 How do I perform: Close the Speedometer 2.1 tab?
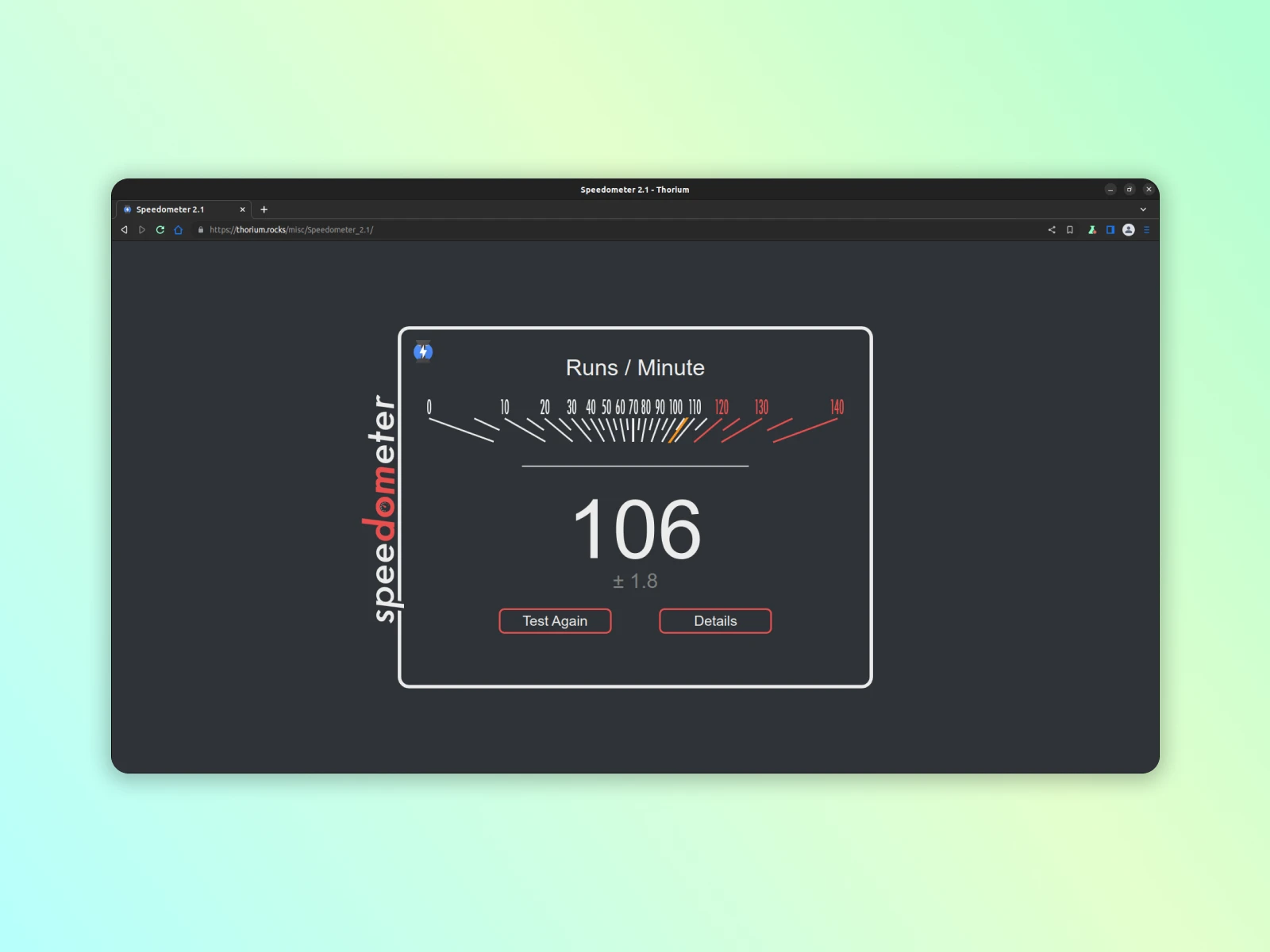243,209
